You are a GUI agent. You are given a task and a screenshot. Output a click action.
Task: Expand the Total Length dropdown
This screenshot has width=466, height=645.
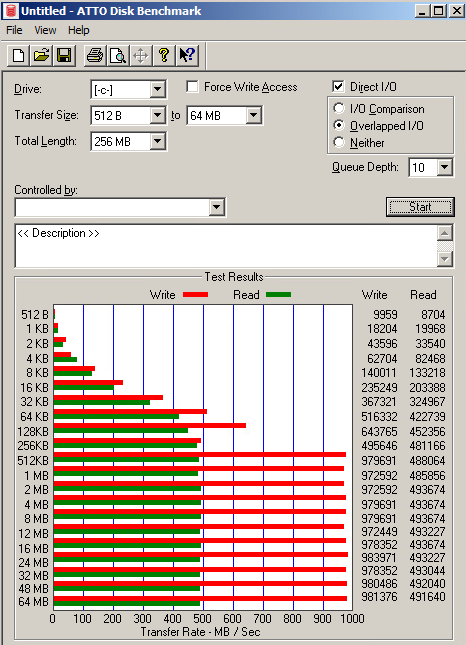click(x=158, y=142)
